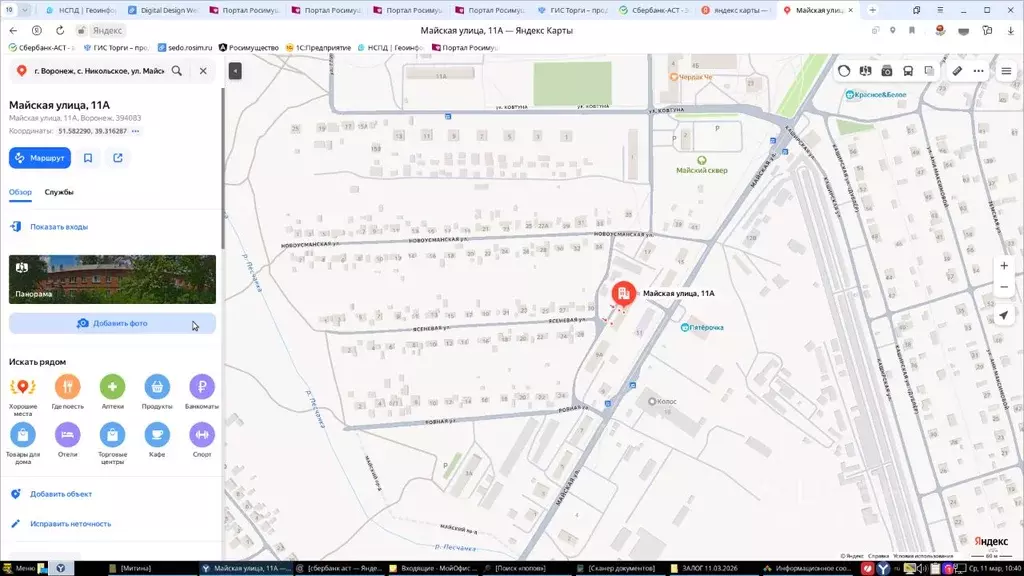The image size is (1024, 576).
Task: Click the my location arrow button
Action: coord(1004,316)
